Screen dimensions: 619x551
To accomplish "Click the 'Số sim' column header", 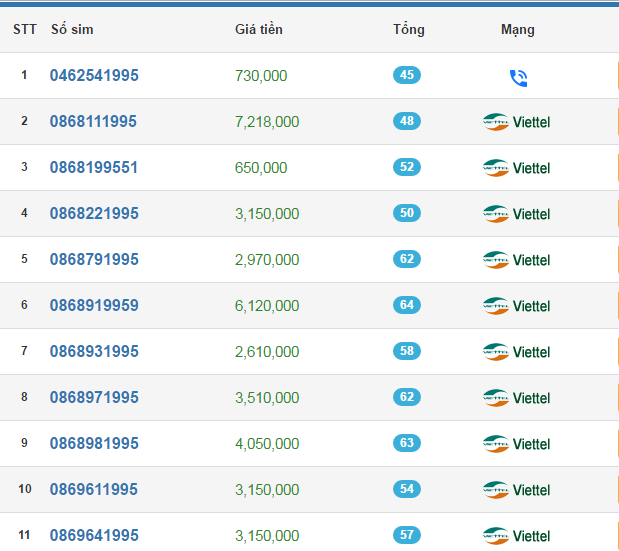I will (72, 30).
